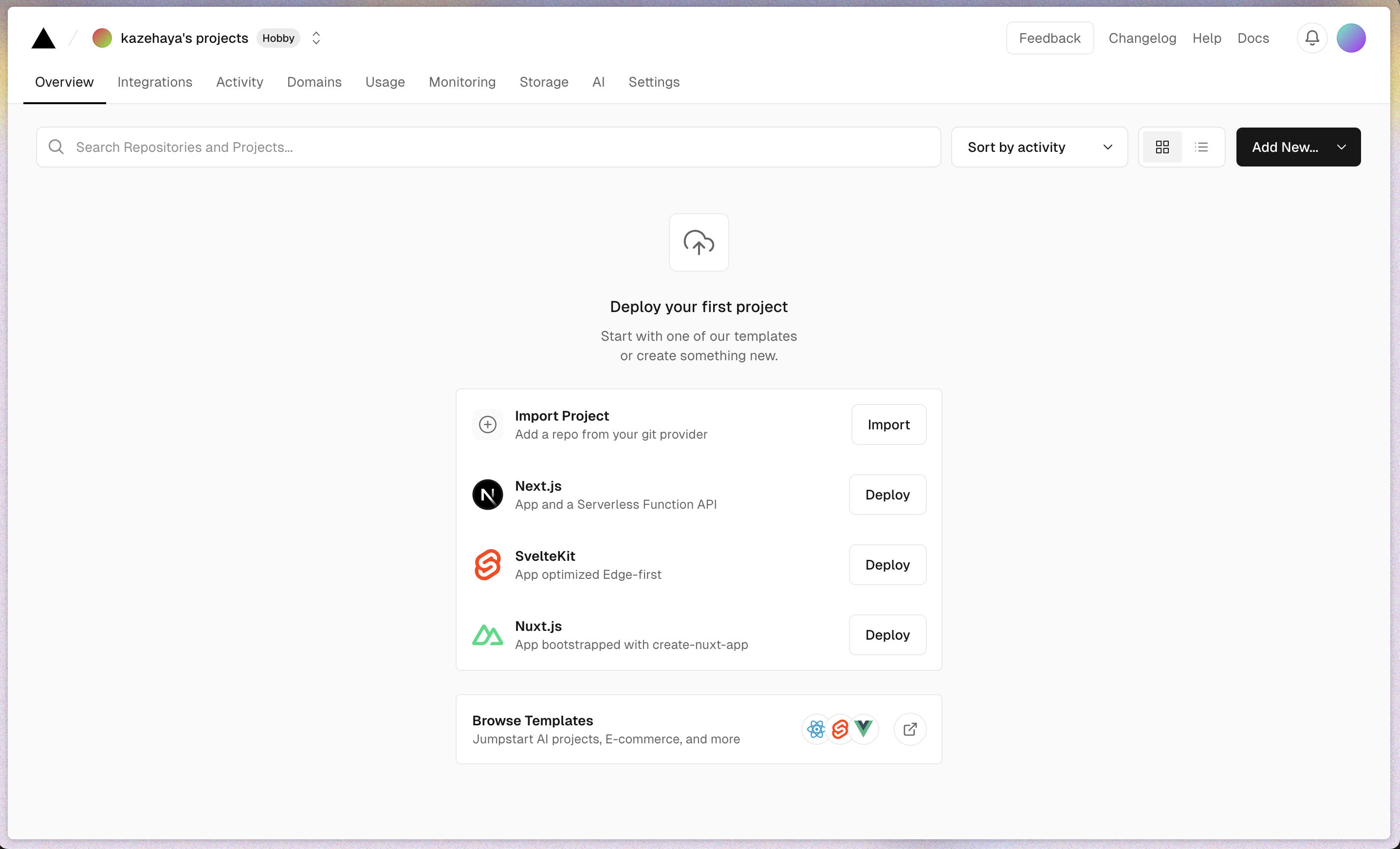This screenshot has width=1400, height=849.
Task: Click the Vercel triangle logo
Action: (x=43, y=38)
